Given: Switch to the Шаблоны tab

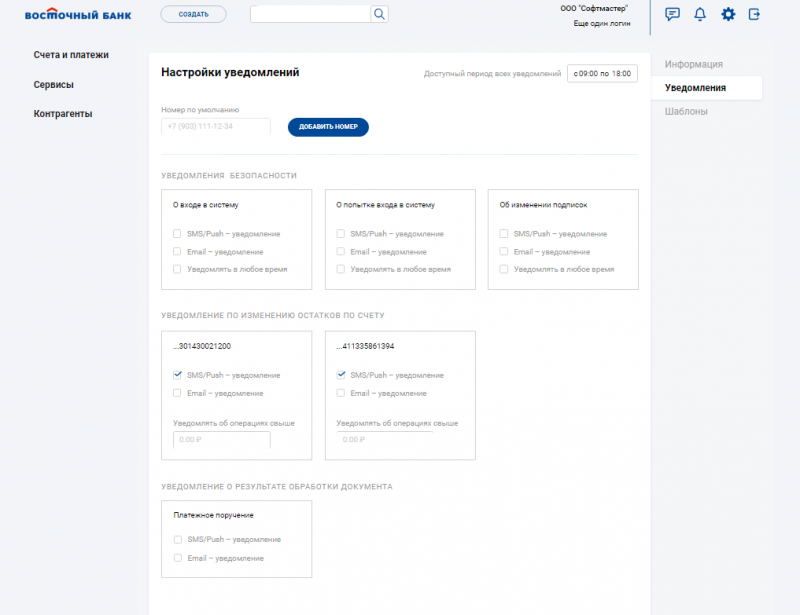Looking at the screenshot, I should (686, 112).
